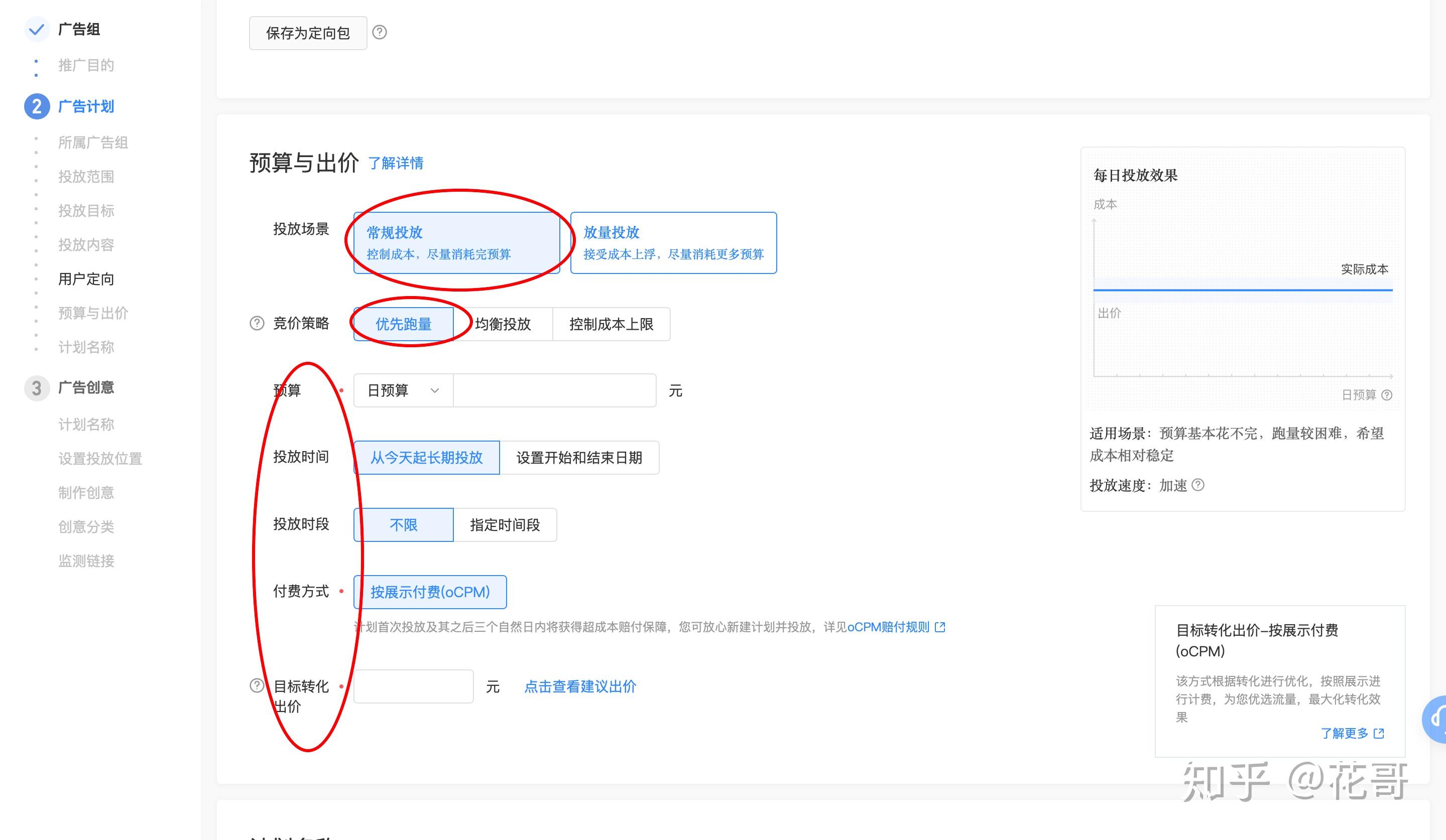Click the 广告组 completed checkmark icon

point(37,29)
